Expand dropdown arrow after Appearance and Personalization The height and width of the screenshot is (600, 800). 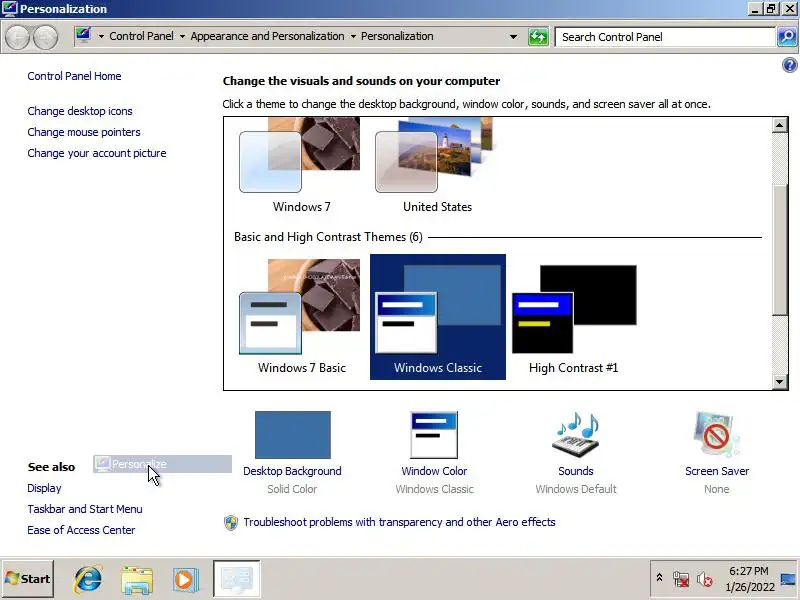click(353, 37)
